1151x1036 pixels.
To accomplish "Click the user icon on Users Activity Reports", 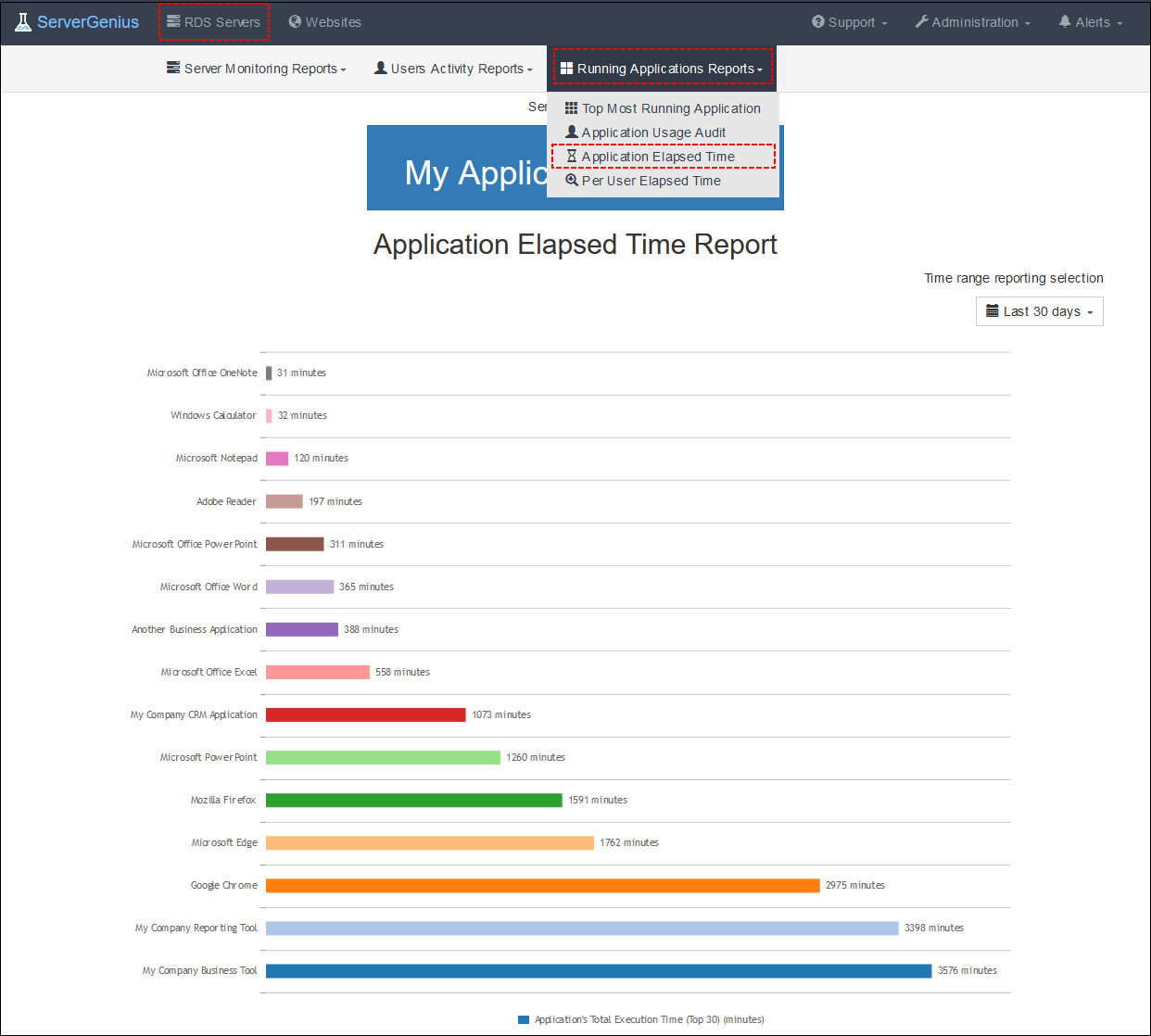I will pos(380,68).
